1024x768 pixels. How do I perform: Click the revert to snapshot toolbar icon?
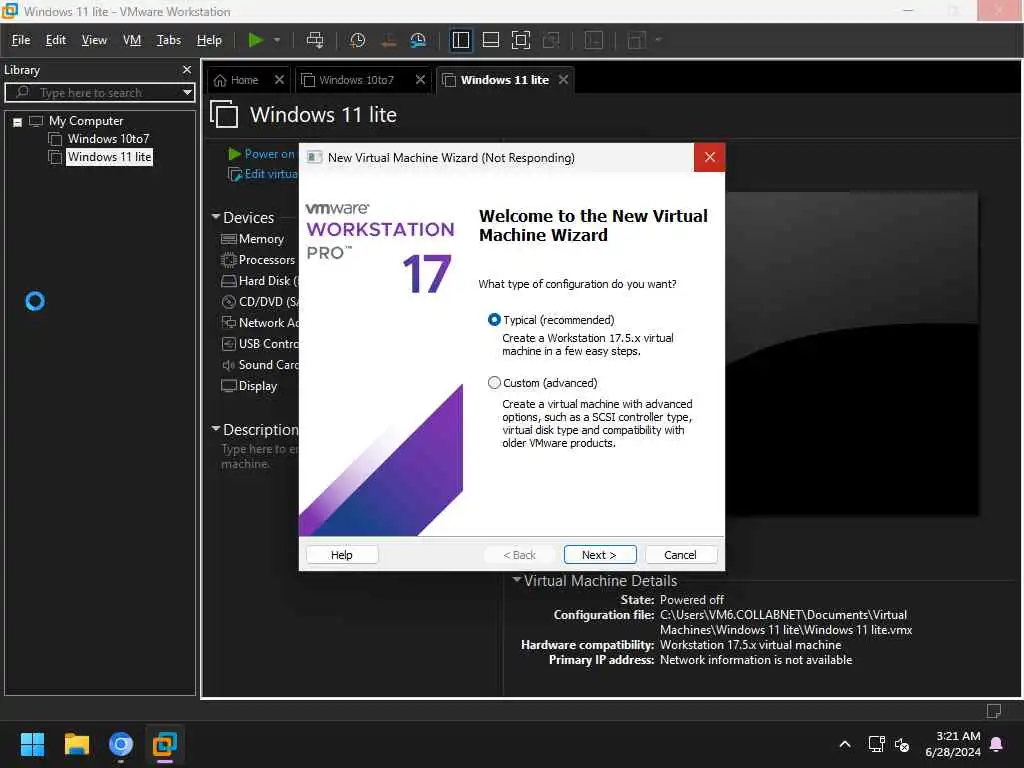(388, 40)
